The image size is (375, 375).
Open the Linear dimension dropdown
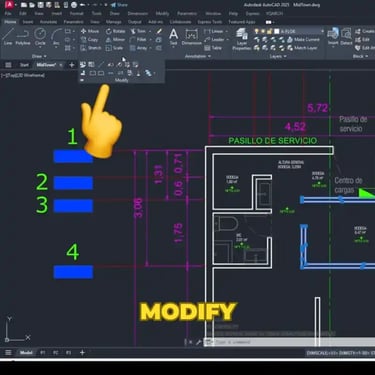tap(226, 31)
